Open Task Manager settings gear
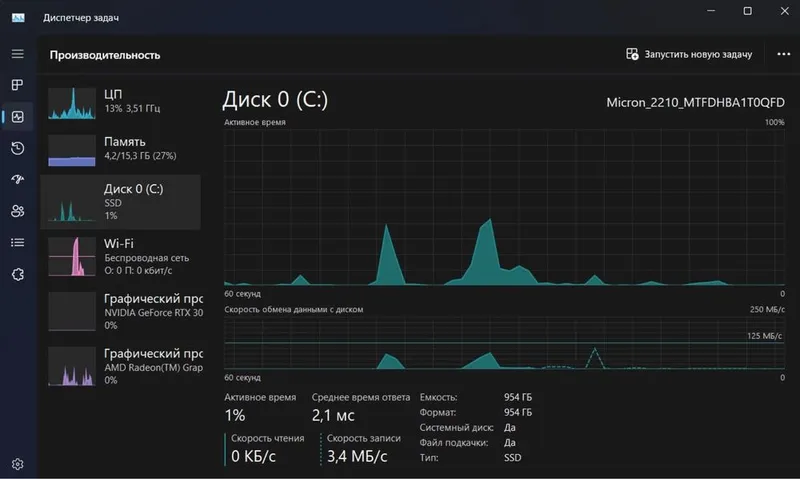The width and height of the screenshot is (800, 479). click(17, 464)
